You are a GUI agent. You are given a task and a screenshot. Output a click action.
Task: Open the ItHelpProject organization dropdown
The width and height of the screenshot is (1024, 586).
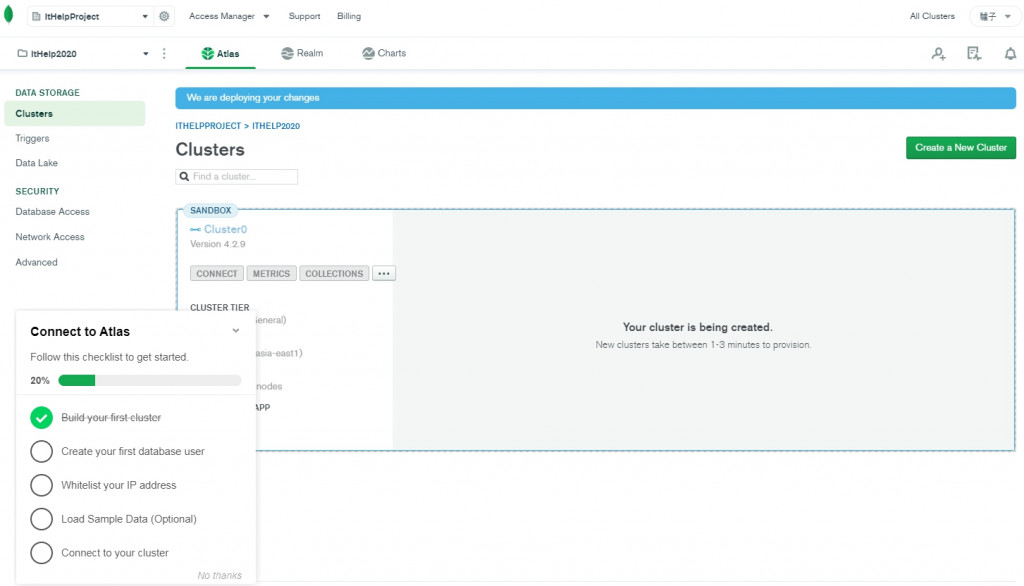(90, 16)
